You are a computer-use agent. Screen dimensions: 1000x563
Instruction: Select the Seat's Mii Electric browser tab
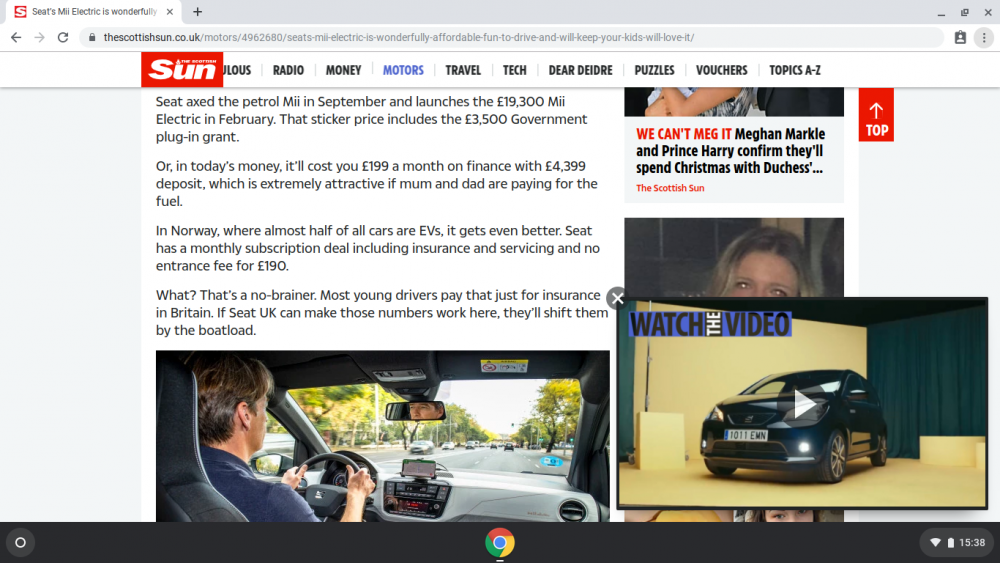click(x=94, y=11)
